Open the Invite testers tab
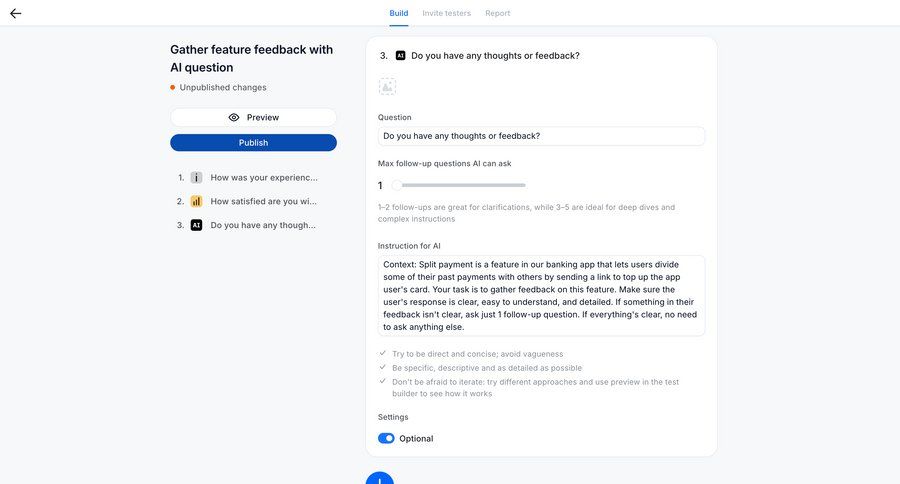This screenshot has width=900, height=484. coord(446,13)
